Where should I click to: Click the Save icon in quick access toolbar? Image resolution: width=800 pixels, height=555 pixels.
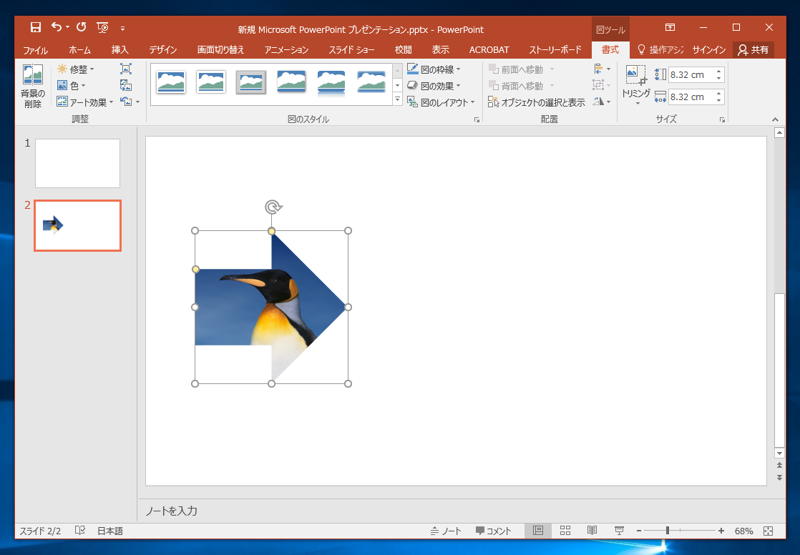tap(35, 28)
